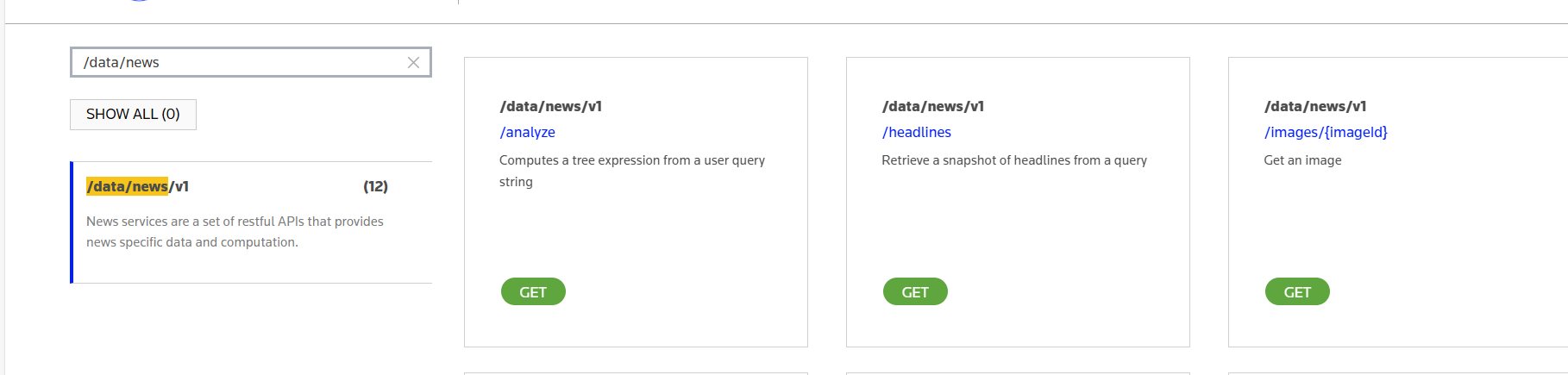Click the GET badge on the images card
This screenshot has height=375, width=1568.
1297,292
